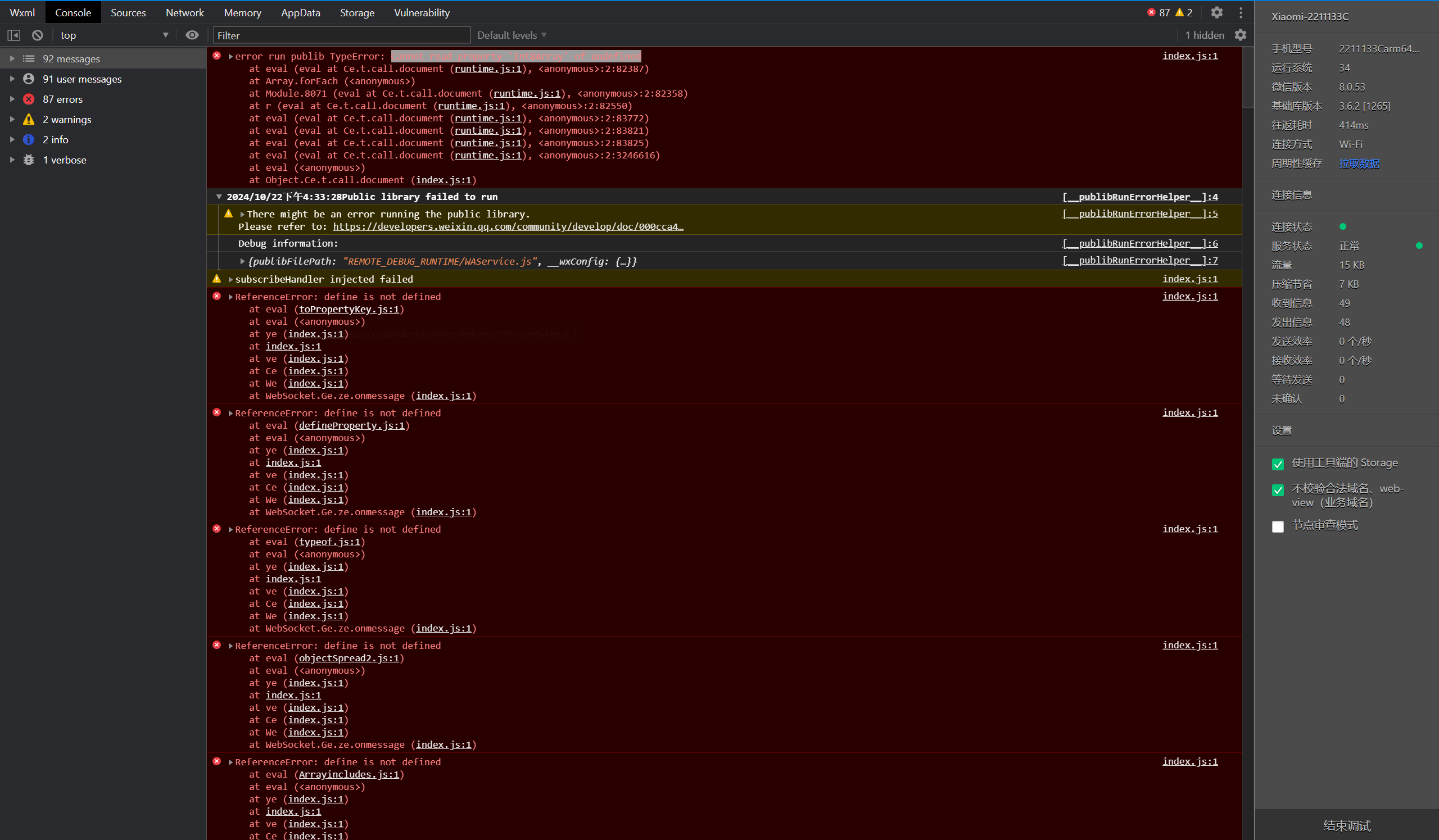Open the console settings gear beside hidden count
The height and width of the screenshot is (840, 1439).
point(1240,35)
